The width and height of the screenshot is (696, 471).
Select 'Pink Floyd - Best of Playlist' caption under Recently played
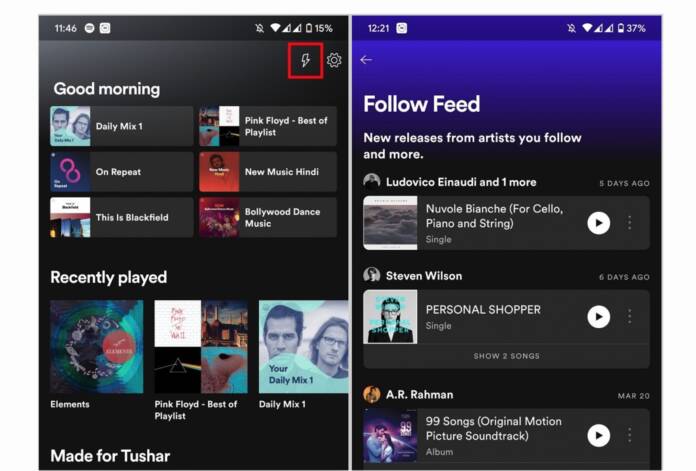[x=196, y=410]
